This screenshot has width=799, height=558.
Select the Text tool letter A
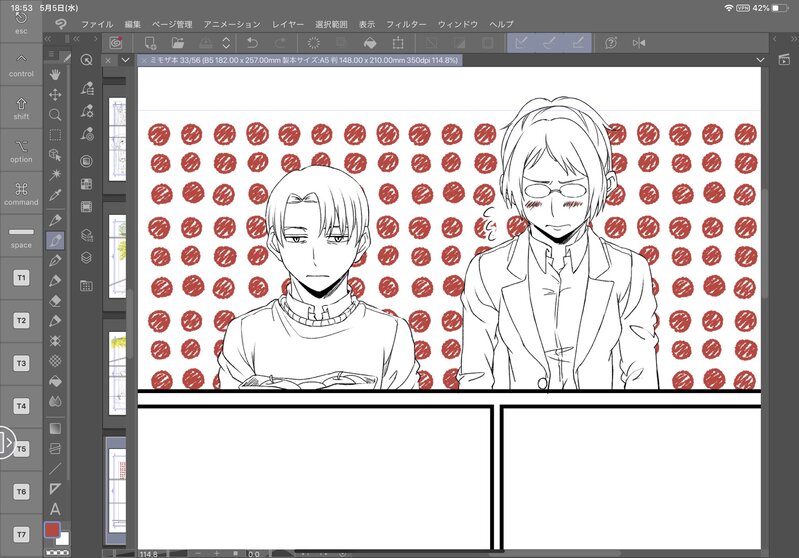click(55, 509)
